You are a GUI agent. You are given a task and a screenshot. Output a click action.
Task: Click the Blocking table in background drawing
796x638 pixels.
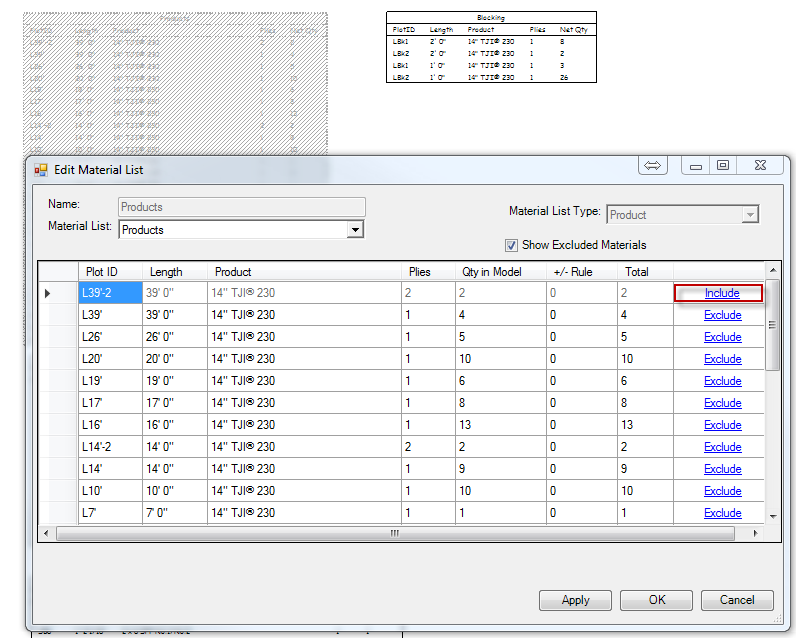(x=491, y=47)
